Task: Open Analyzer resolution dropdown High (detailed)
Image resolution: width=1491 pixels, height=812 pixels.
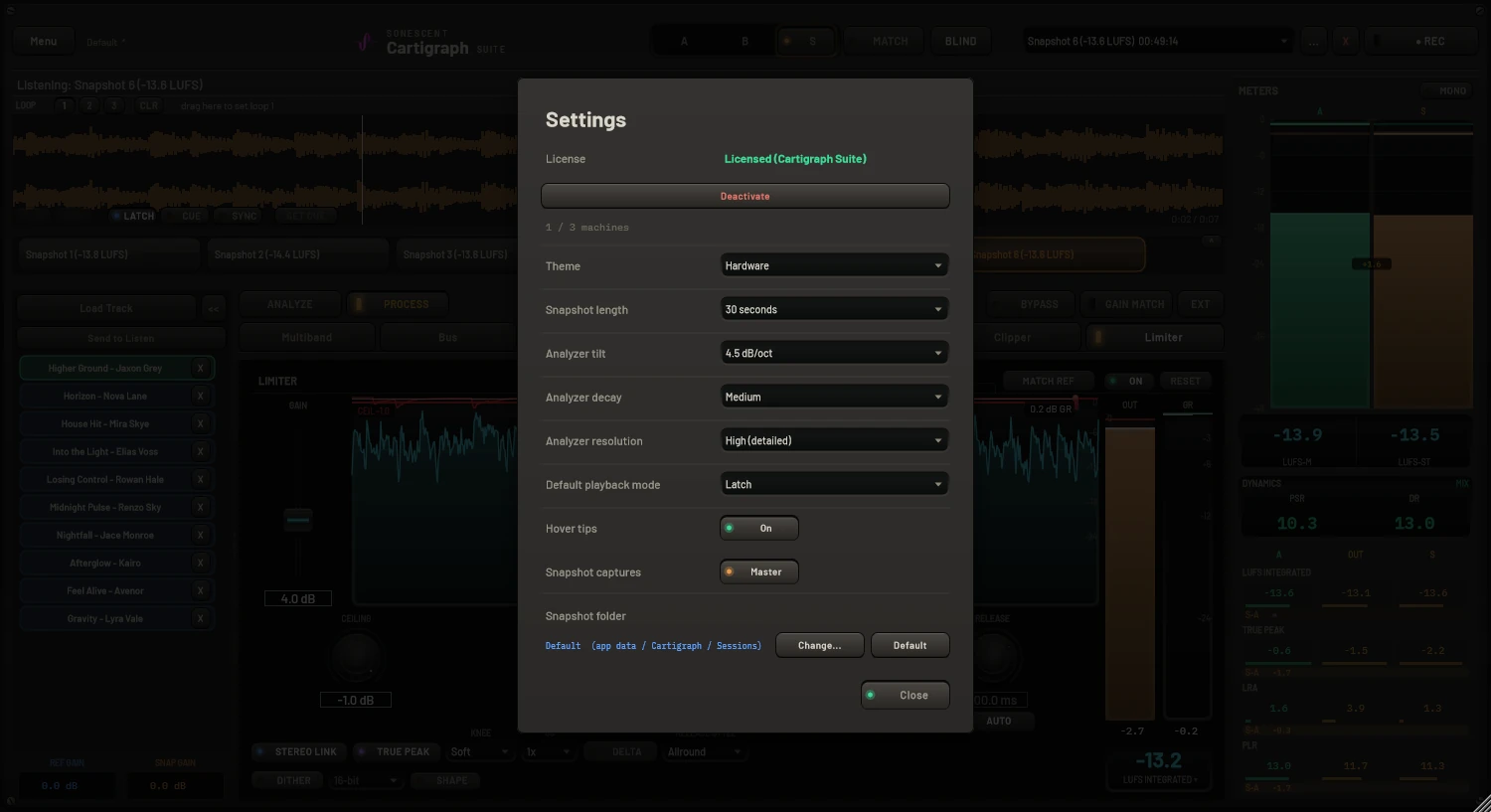Action: point(834,440)
